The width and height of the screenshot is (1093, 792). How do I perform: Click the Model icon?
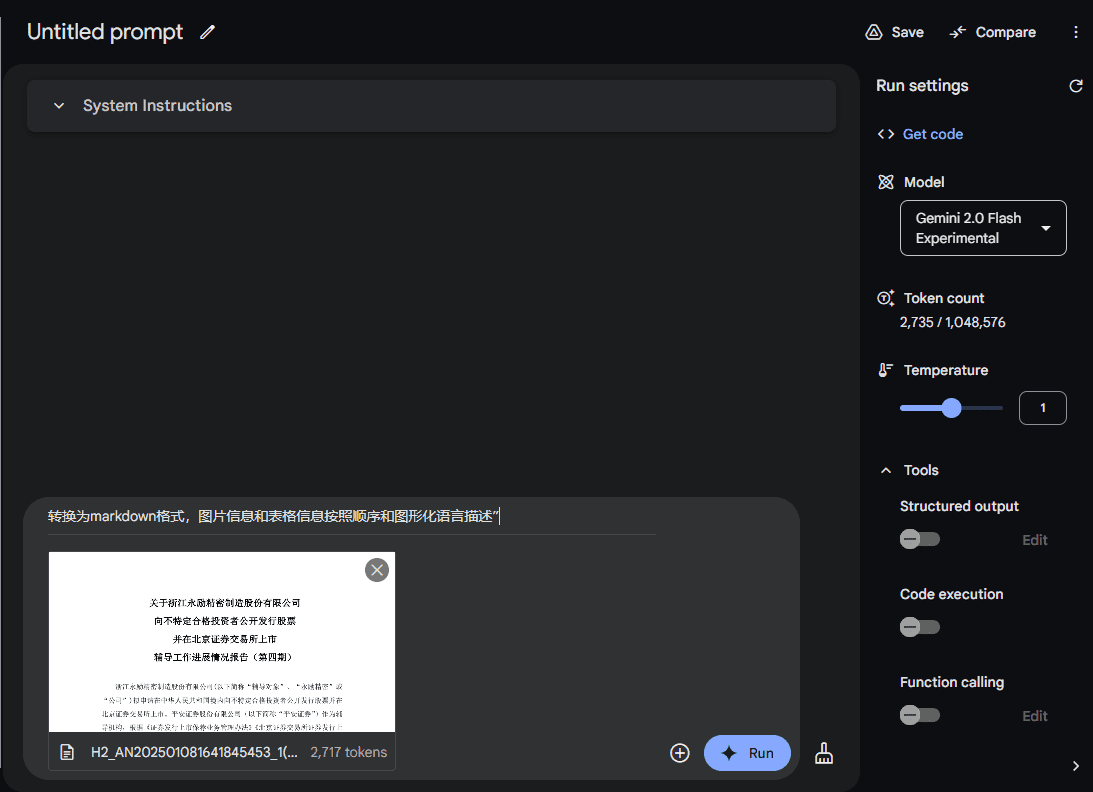[x=885, y=182]
